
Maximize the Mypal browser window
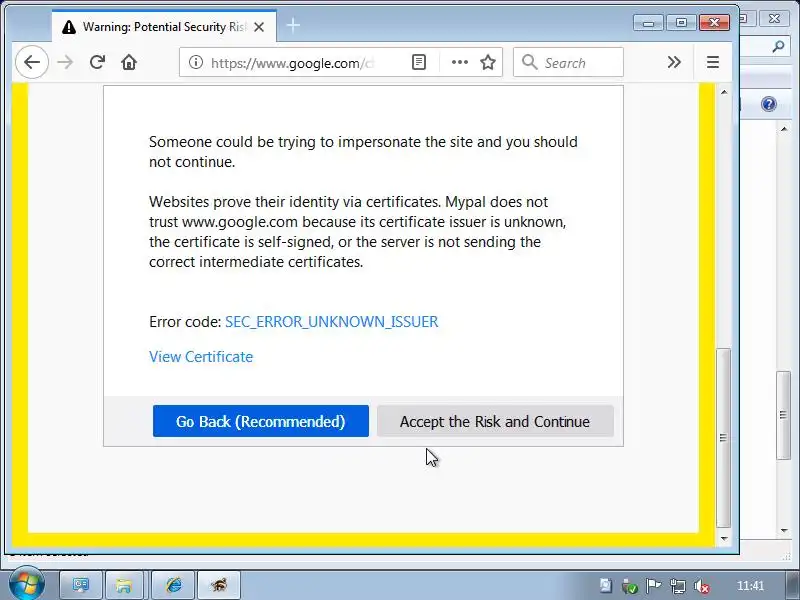681,23
